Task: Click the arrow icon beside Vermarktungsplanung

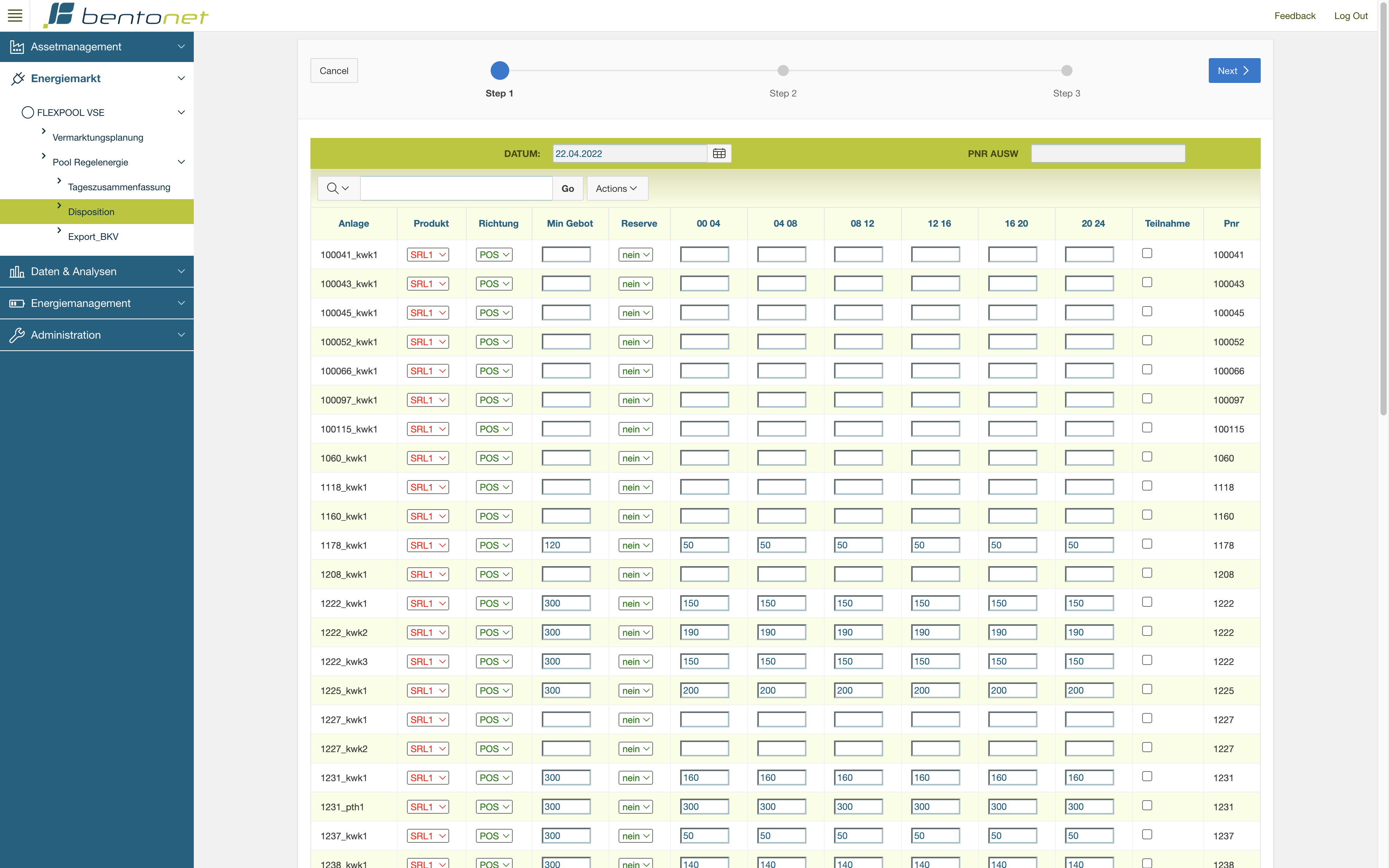Action: (x=44, y=131)
